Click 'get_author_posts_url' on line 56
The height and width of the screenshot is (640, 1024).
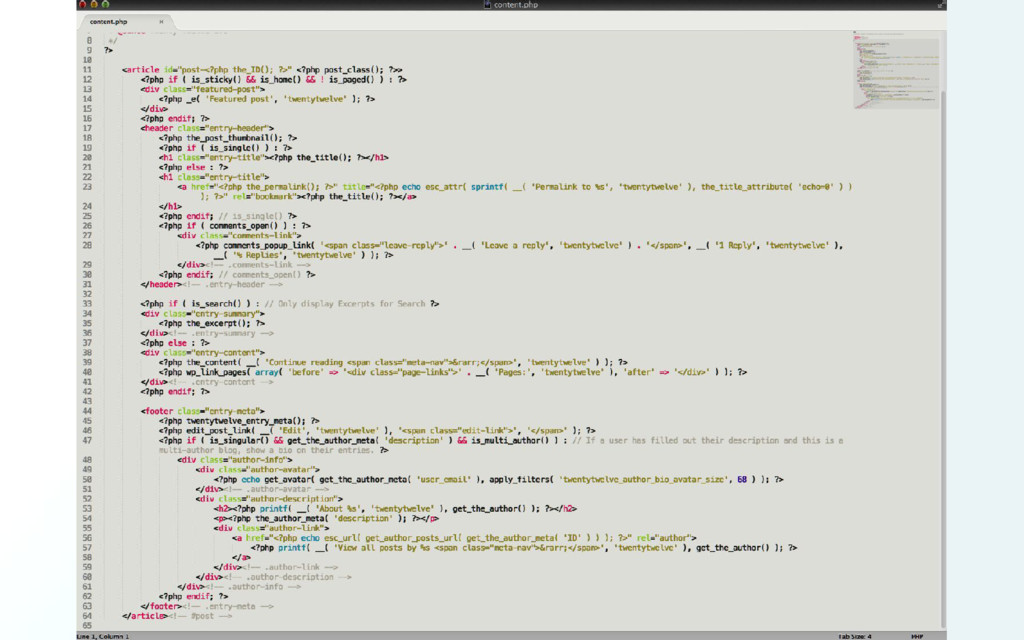(411, 538)
